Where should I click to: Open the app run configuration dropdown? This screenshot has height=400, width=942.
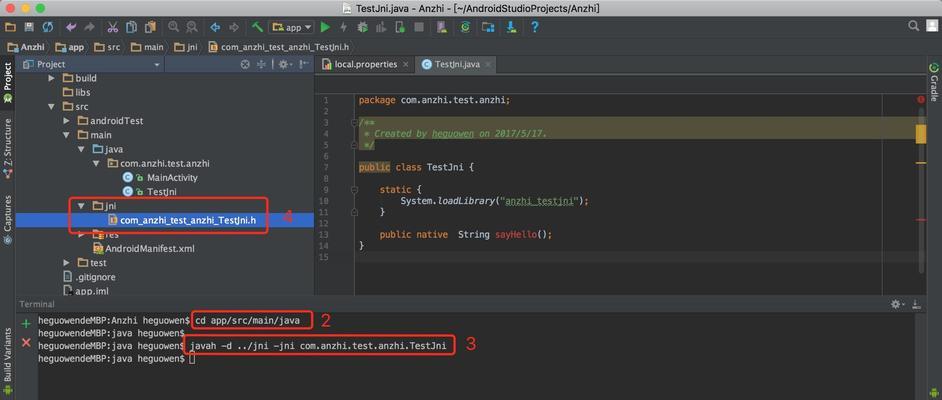[x=291, y=27]
